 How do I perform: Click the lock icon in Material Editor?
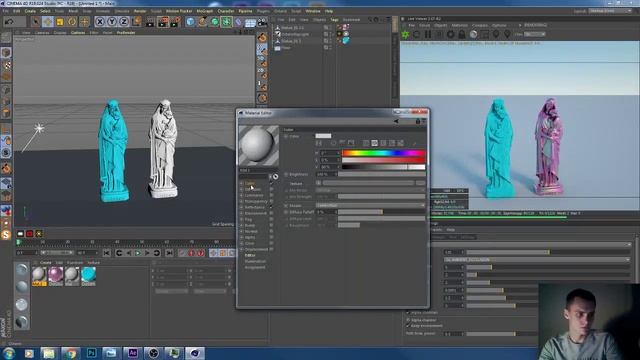[418, 121]
